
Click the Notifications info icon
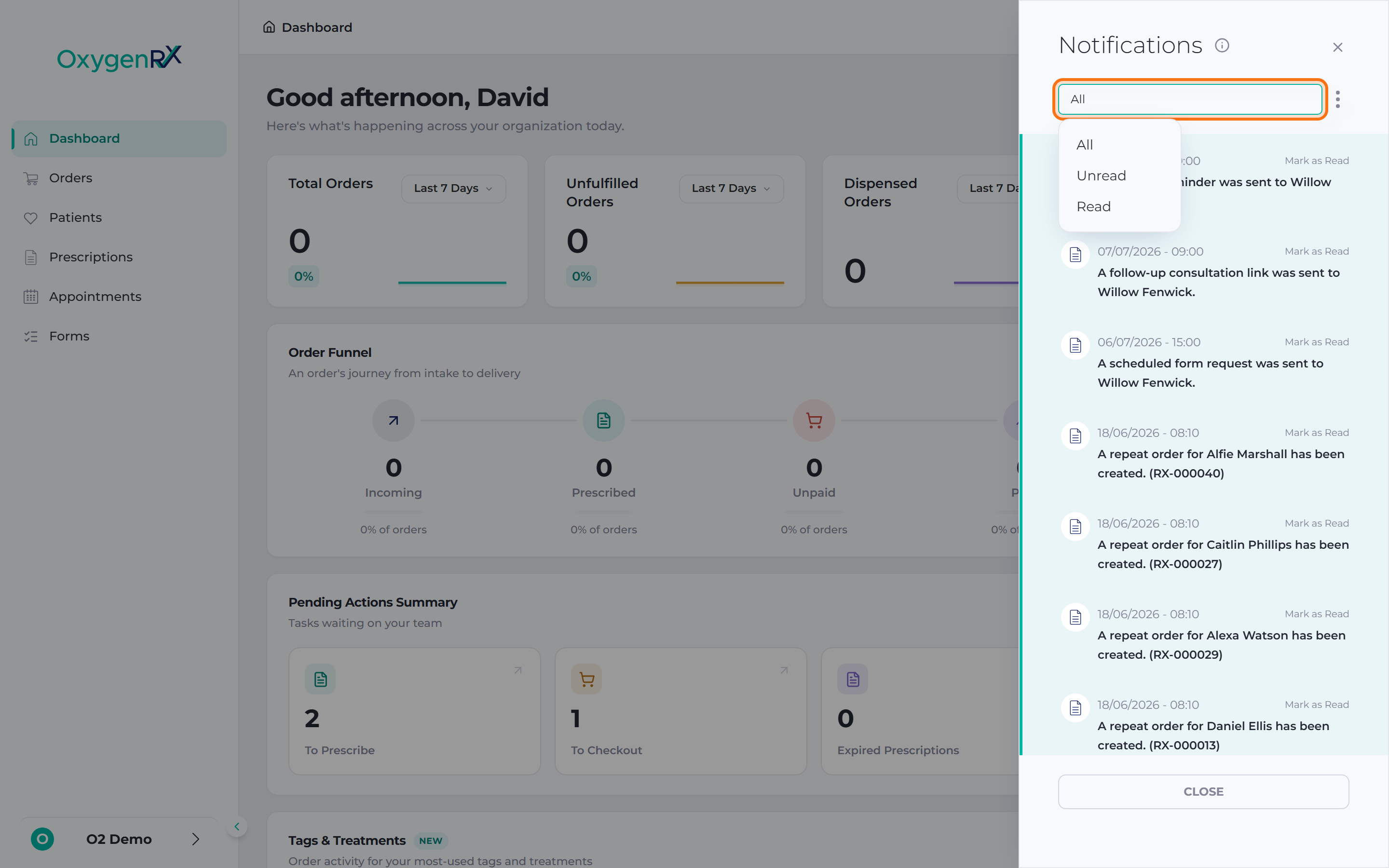(x=1222, y=45)
